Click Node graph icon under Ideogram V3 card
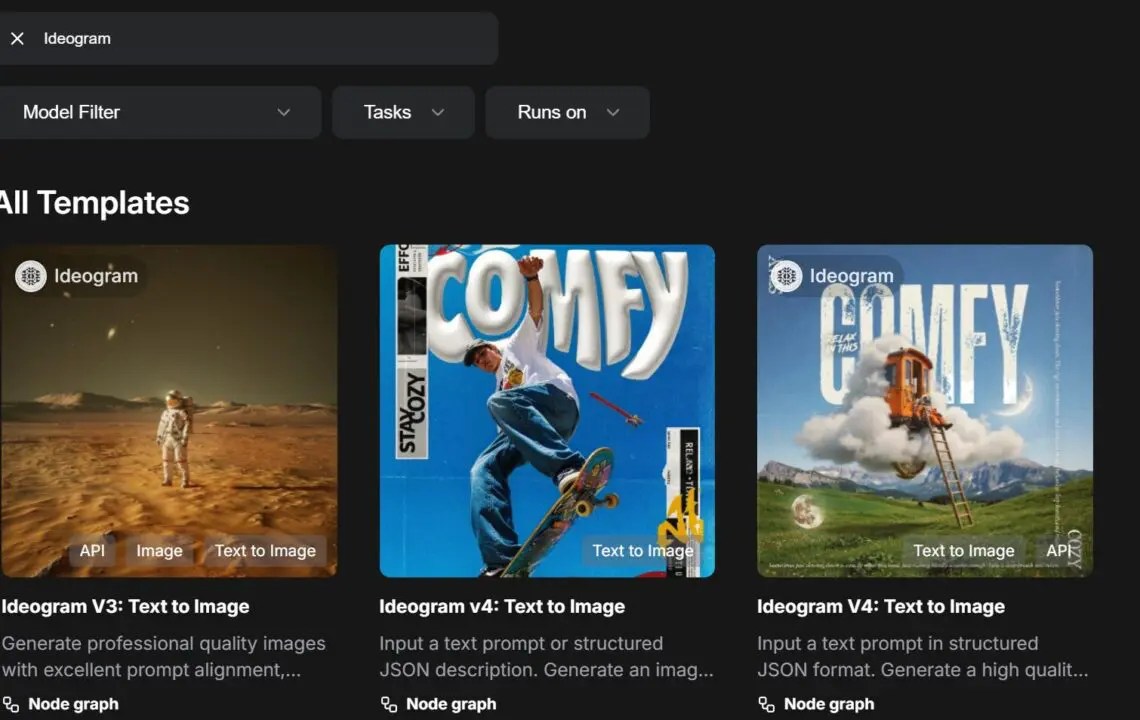This screenshot has height=720, width=1140. coord(11,704)
